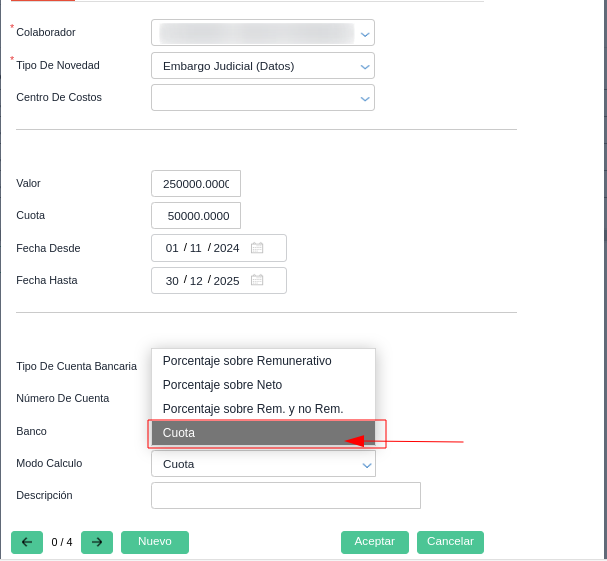Image resolution: width=607 pixels, height=561 pixels.
Task: Focus the Valor input field
Action: click(x=196, y=184)
